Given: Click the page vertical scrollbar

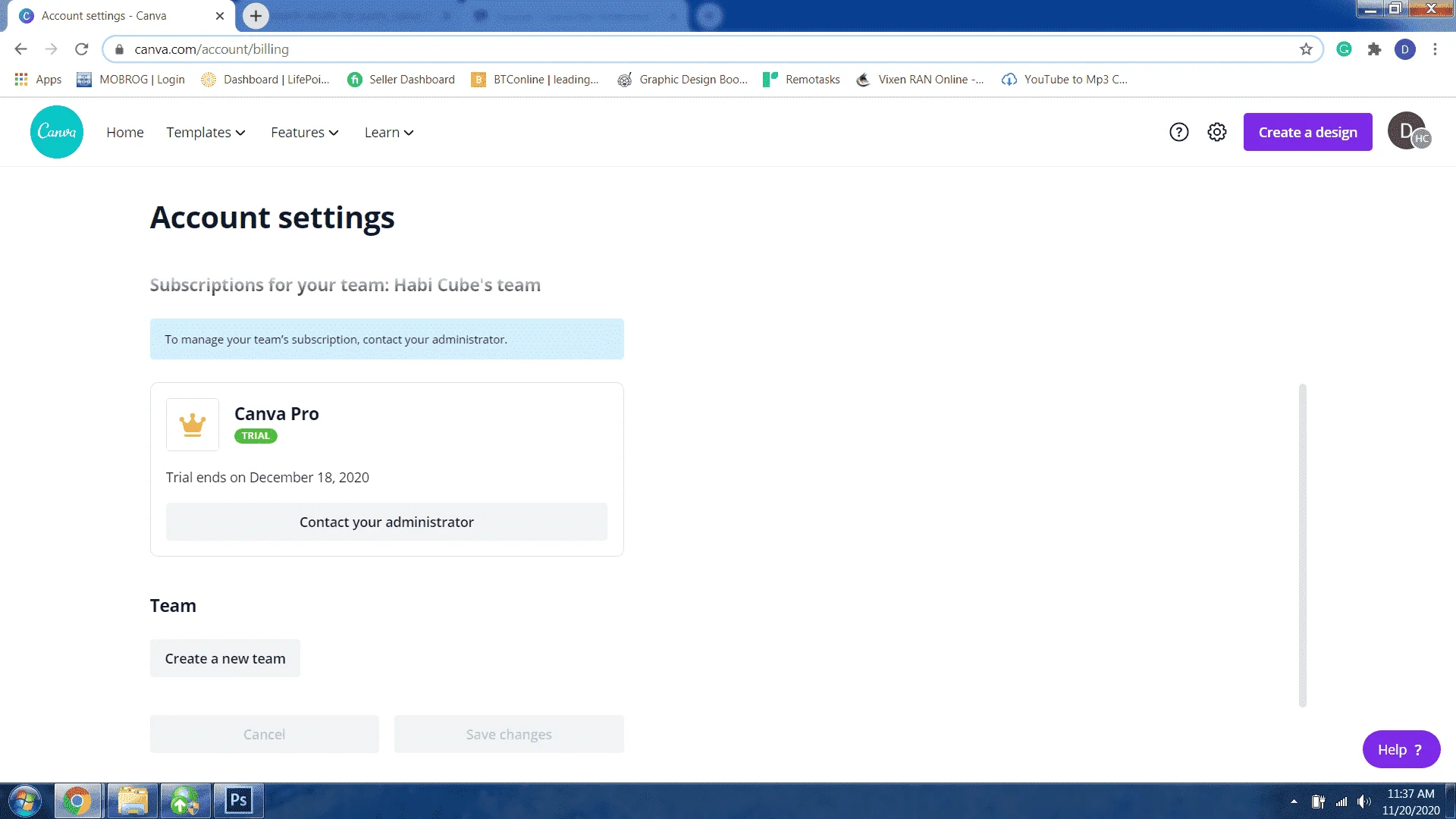Looking at the screenshot, I should click(1303, 546).
